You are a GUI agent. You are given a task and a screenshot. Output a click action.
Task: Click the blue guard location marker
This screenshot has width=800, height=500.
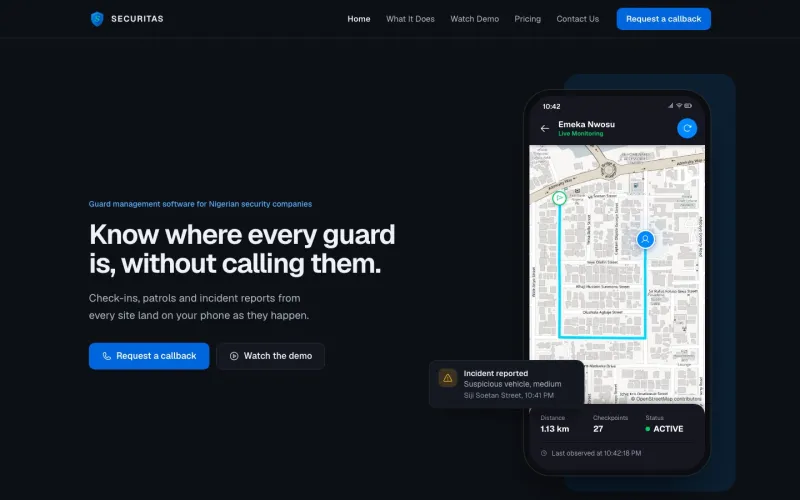645,239
